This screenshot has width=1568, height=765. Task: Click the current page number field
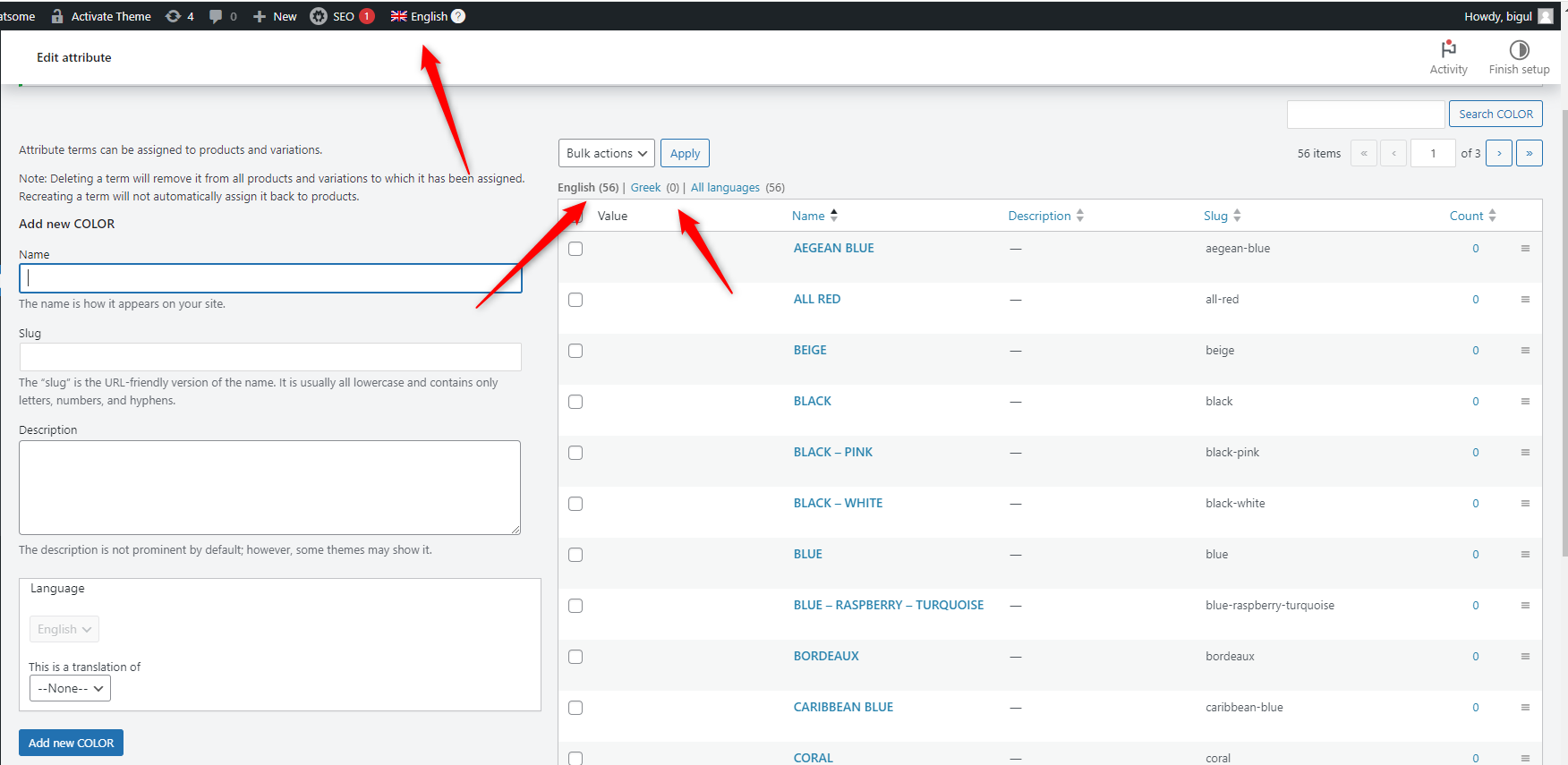(x=1433, y=153)
